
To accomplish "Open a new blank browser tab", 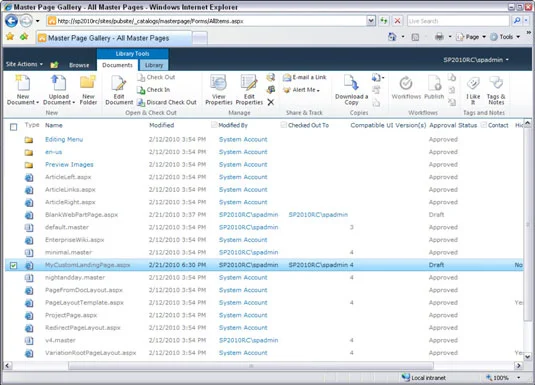I will click(200, 38).
